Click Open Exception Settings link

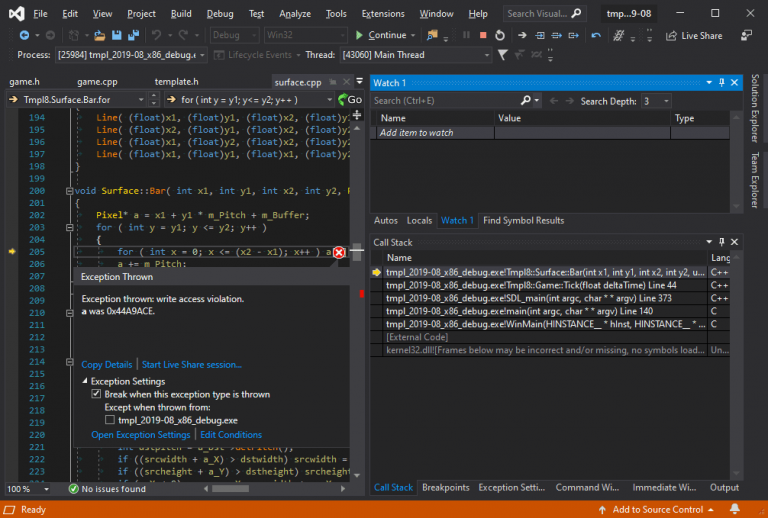141,435
